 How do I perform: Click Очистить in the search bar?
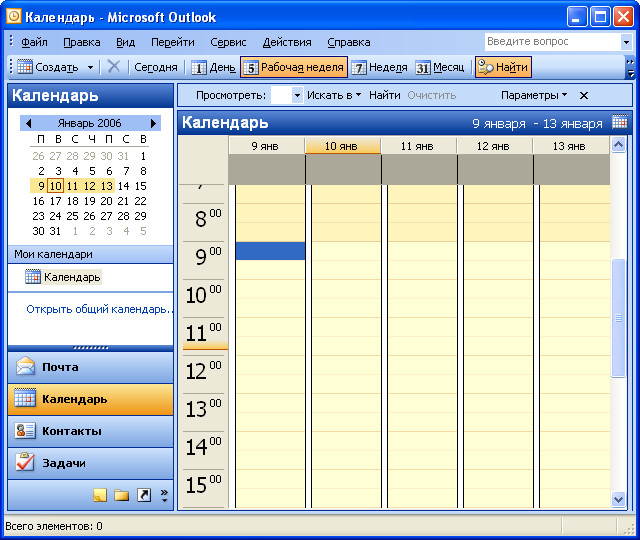tap(431, 96)
